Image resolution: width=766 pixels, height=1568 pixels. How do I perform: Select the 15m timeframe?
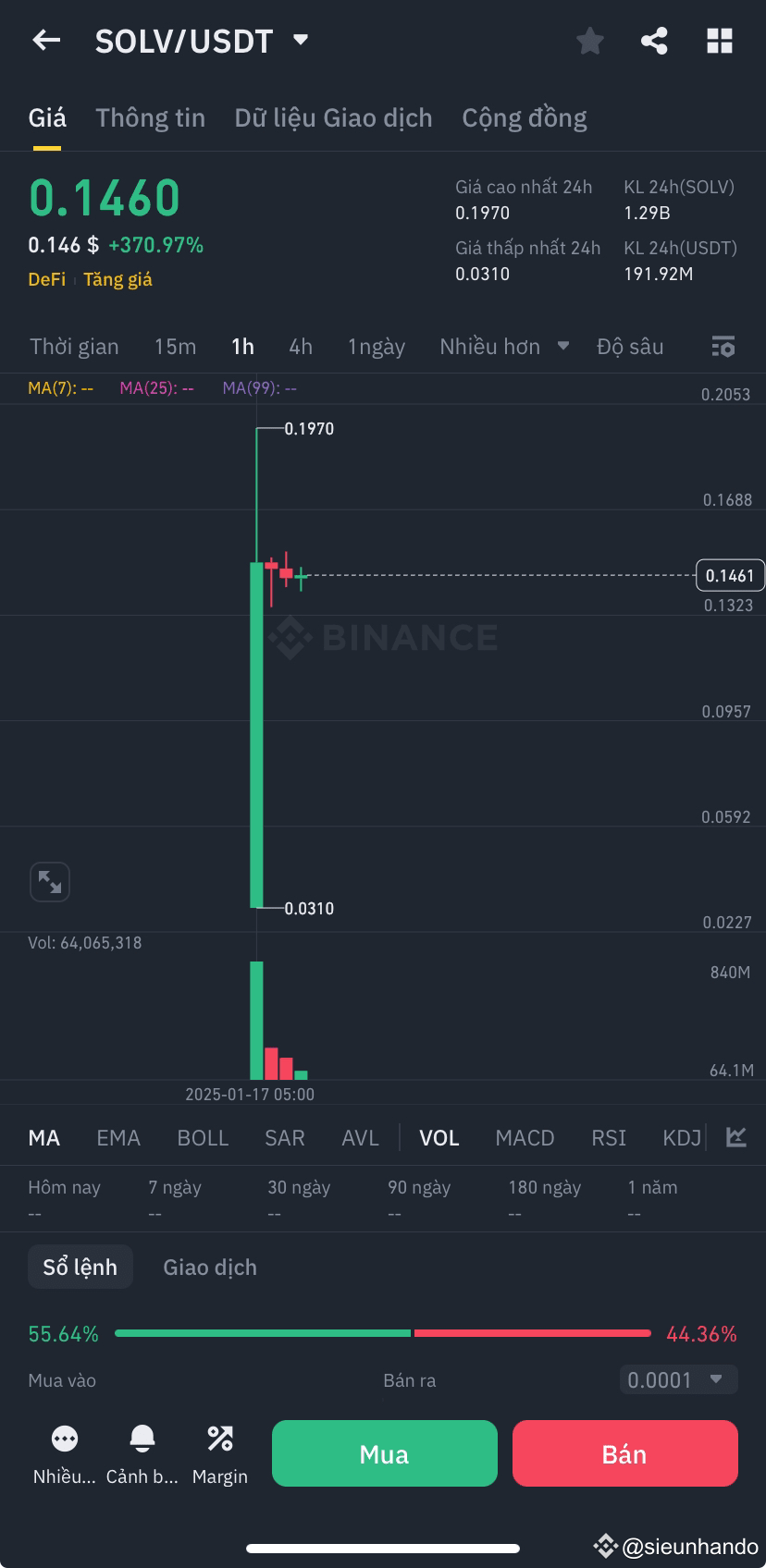pyautogui.click(x=175, y=347)
